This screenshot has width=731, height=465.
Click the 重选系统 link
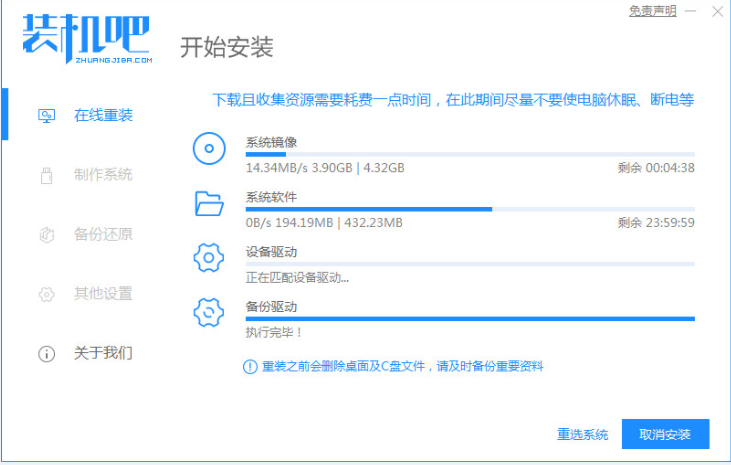coord(583,434)
